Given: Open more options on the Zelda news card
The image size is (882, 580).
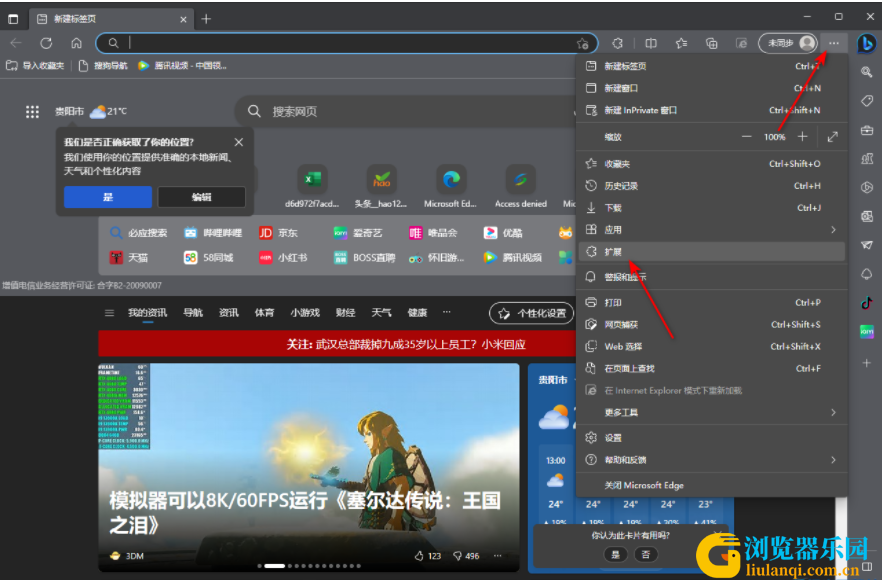Looking at the screenshot, I should (497, 556).
